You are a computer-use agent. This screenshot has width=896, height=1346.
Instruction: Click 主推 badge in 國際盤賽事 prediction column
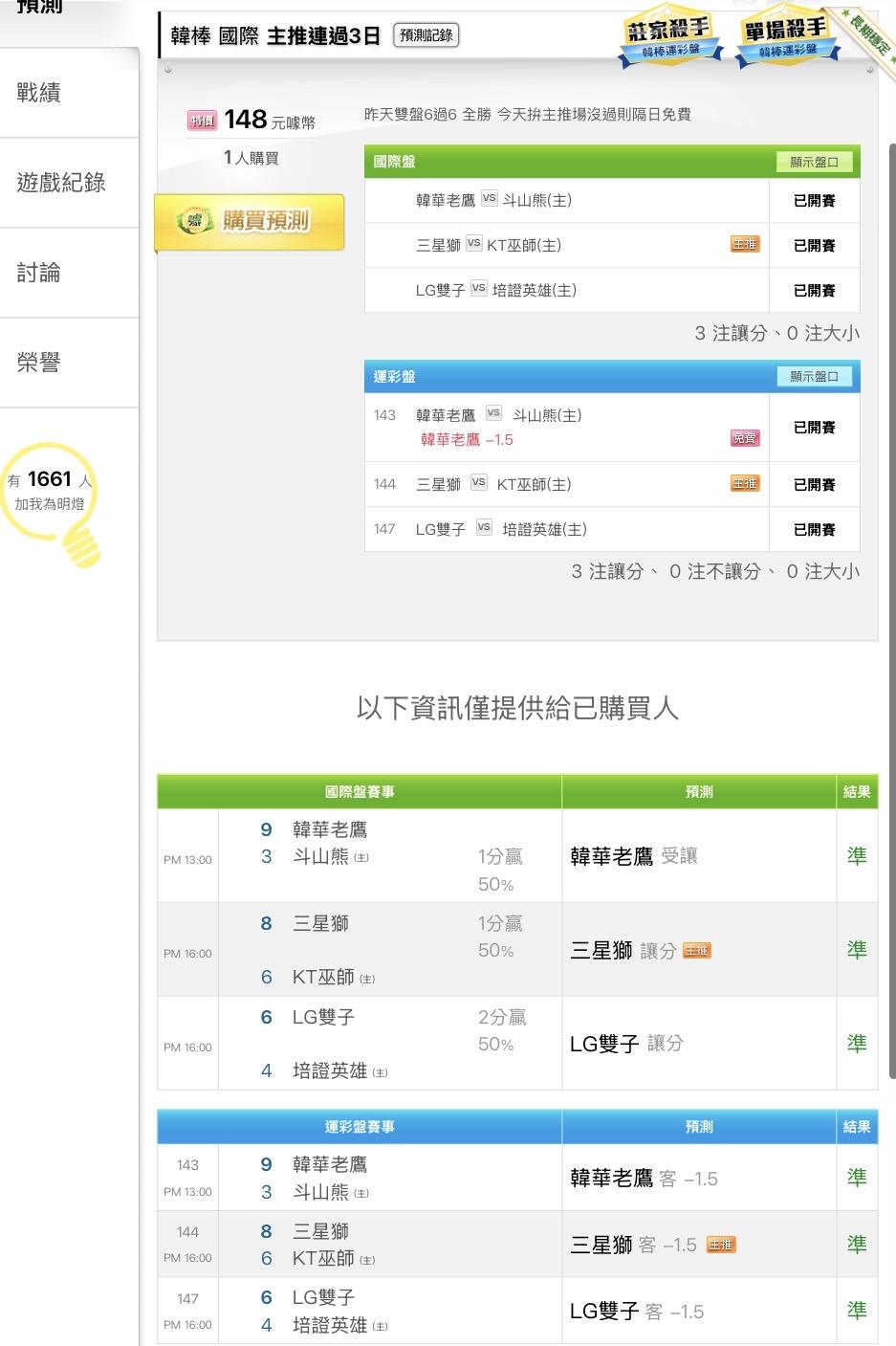[696, 951]
